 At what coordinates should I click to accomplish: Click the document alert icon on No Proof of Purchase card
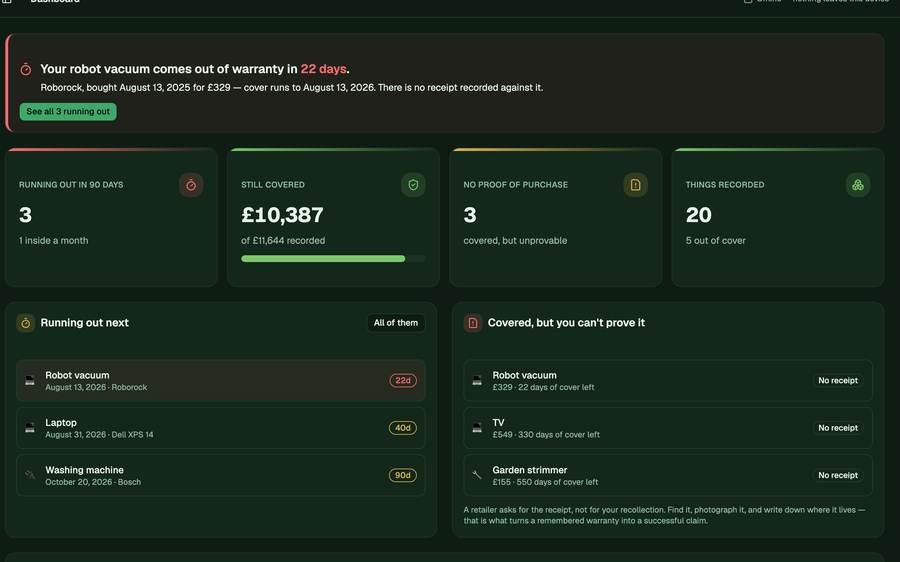(635, 185)
